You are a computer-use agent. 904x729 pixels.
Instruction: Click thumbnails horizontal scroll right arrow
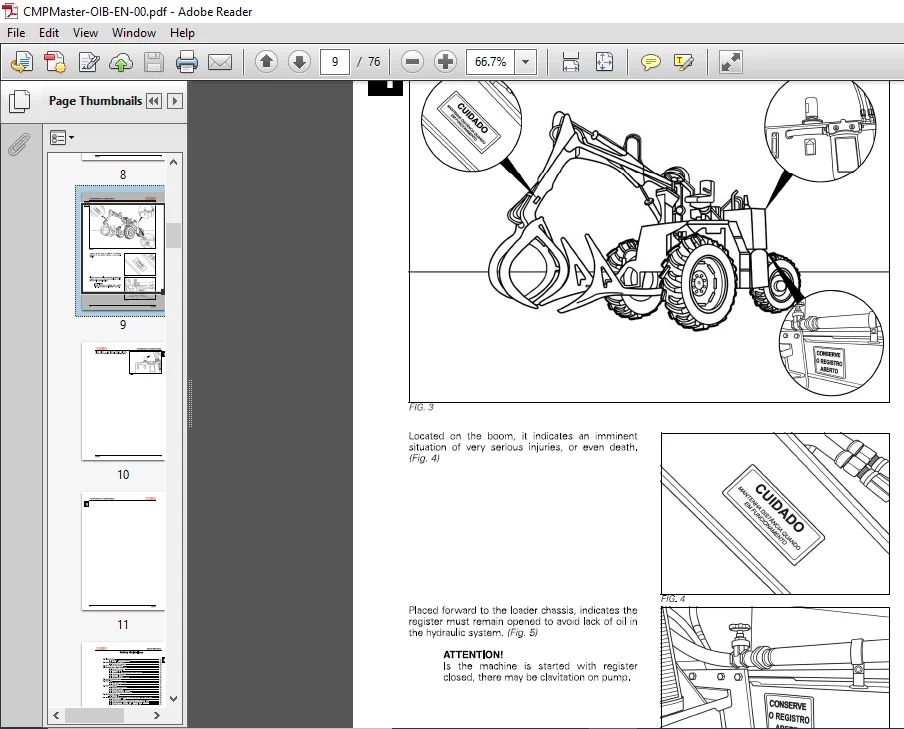point(157,715)
